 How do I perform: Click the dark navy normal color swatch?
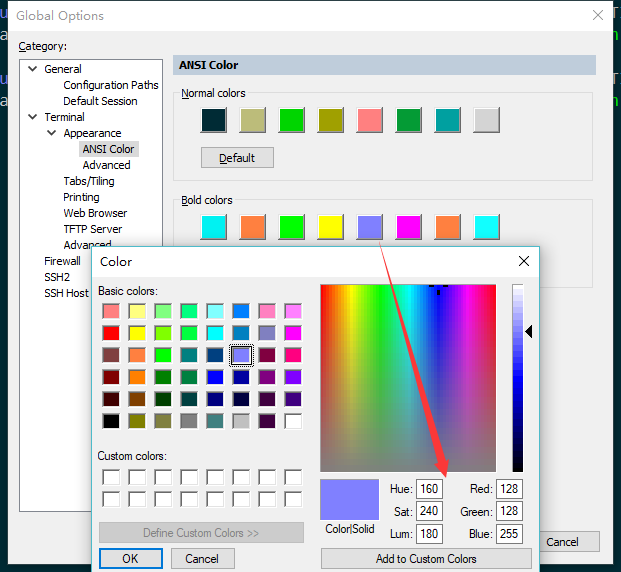click(214, 120)
